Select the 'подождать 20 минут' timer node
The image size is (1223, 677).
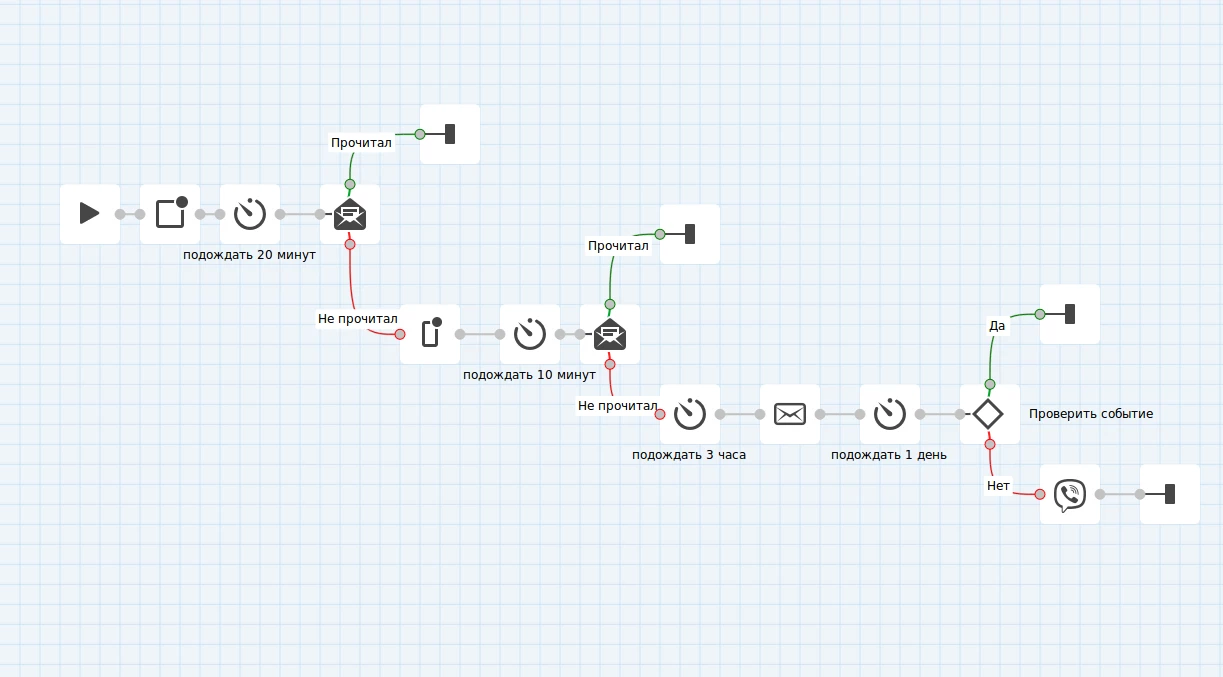[250, 213]
